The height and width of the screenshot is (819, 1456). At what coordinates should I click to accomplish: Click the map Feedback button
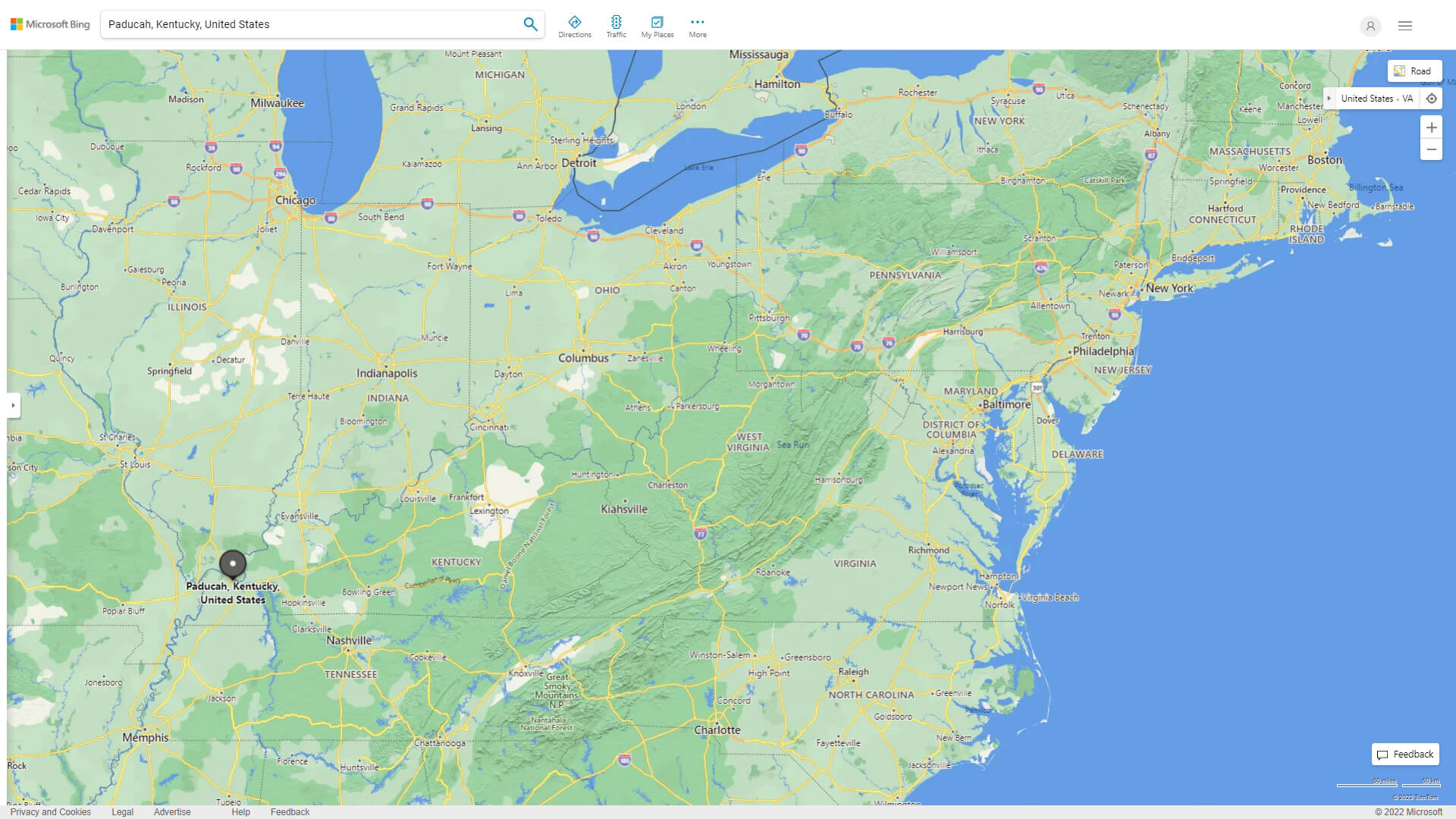coord(1404,754)
